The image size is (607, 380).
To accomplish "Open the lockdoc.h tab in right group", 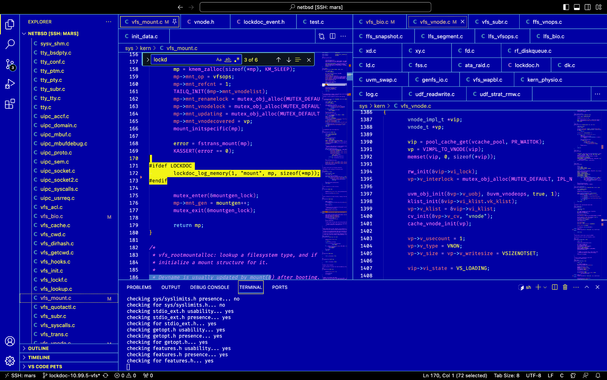I will pos(526,65).
